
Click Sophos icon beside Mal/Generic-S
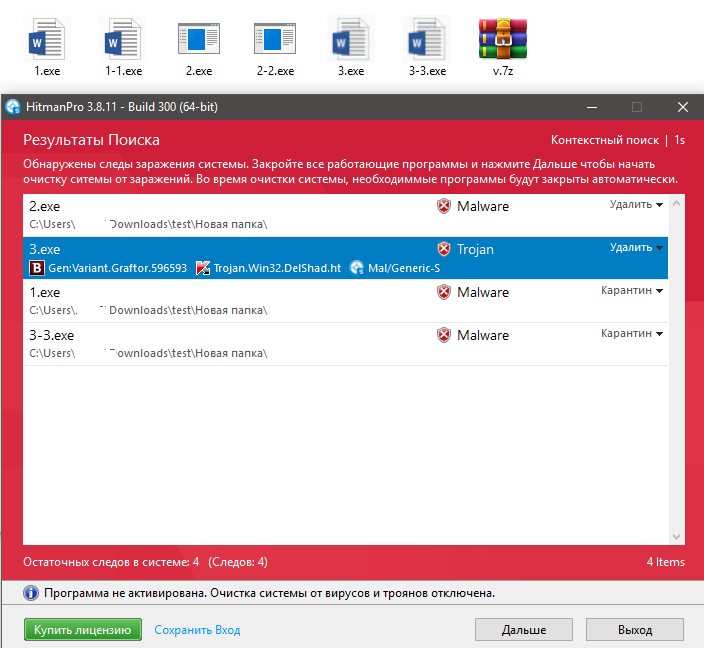tap(356, 268)
